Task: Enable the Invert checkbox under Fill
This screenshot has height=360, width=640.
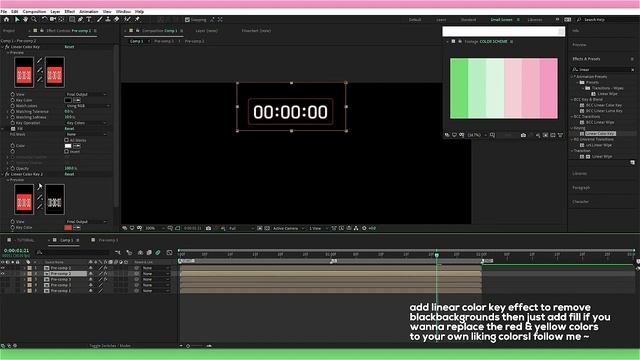Action: (67, 151)
